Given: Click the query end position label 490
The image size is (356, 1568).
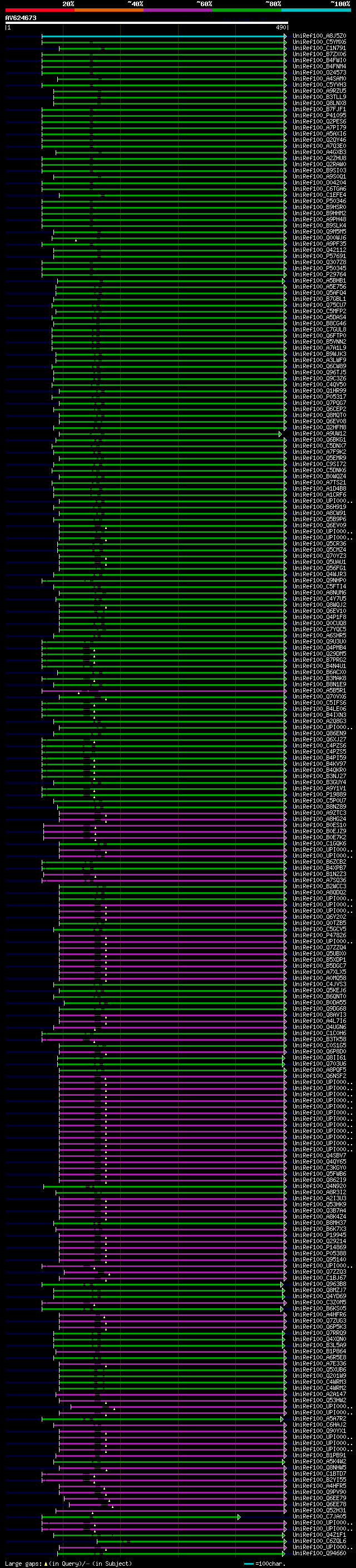Looking at the screenshot, I should pos(281,27).
